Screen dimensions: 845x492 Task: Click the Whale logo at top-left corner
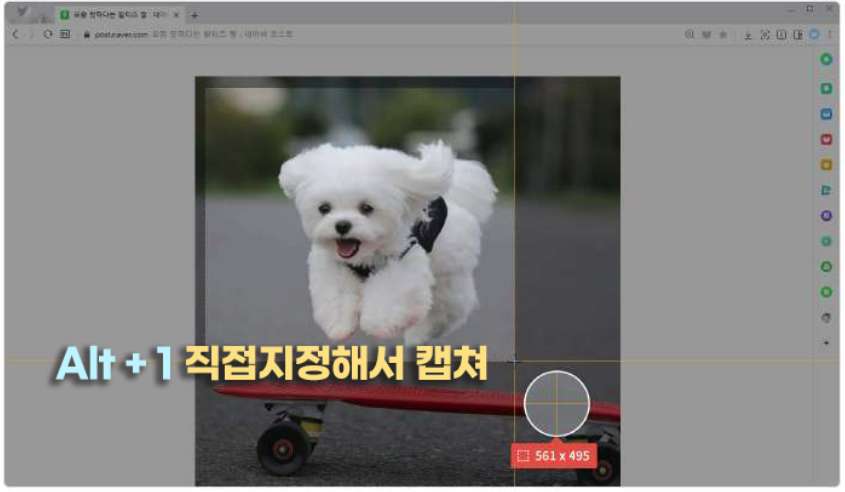click(x=22, y=12)
